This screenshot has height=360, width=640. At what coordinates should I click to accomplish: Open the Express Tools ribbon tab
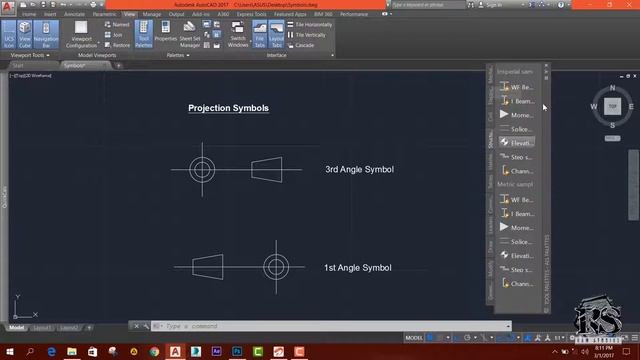[x=251, y=14]
